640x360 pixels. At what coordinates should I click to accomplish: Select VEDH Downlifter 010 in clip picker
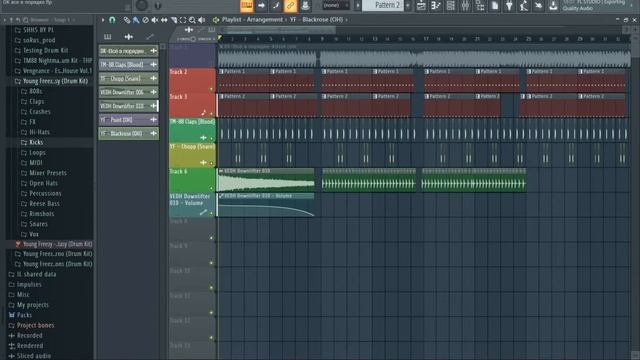[x=128, y=106]
